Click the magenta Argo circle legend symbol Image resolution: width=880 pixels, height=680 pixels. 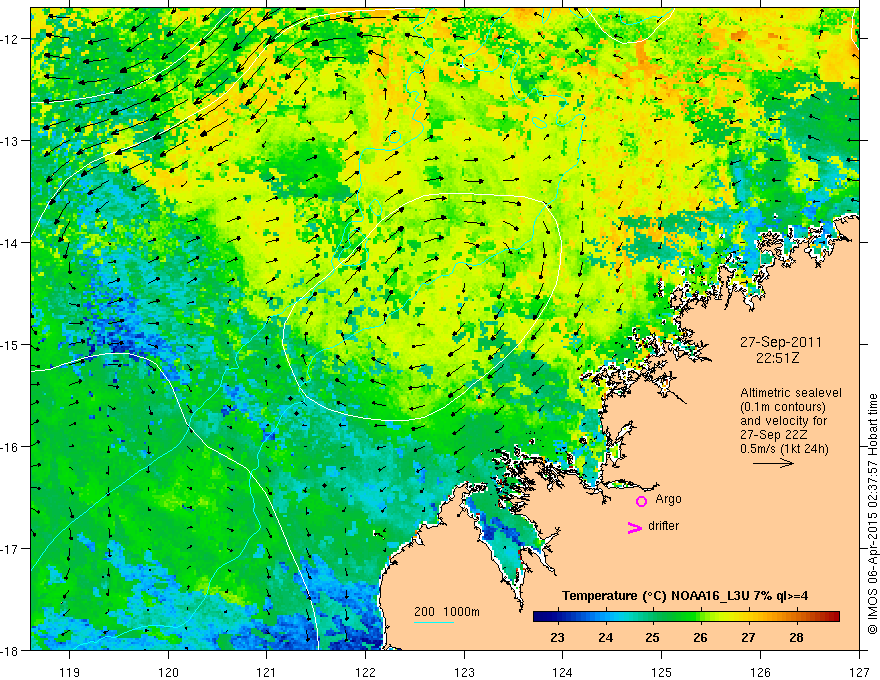[x=641, y=501]
